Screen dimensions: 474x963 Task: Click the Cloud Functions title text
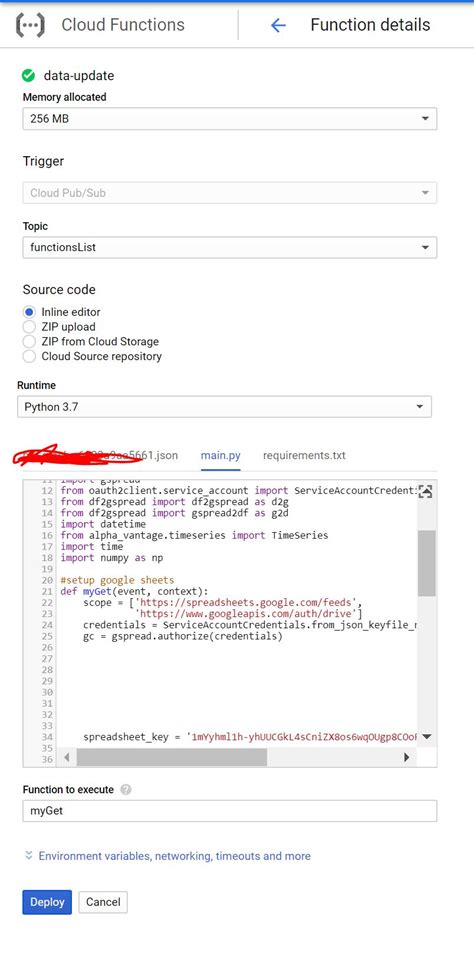[x=123, y=25]
